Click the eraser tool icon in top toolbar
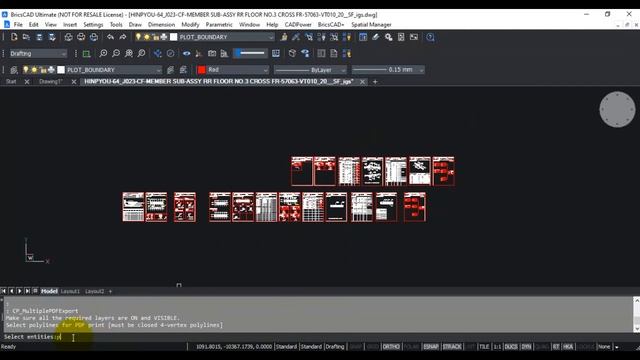The image size is (640, 360). [376, 37]
